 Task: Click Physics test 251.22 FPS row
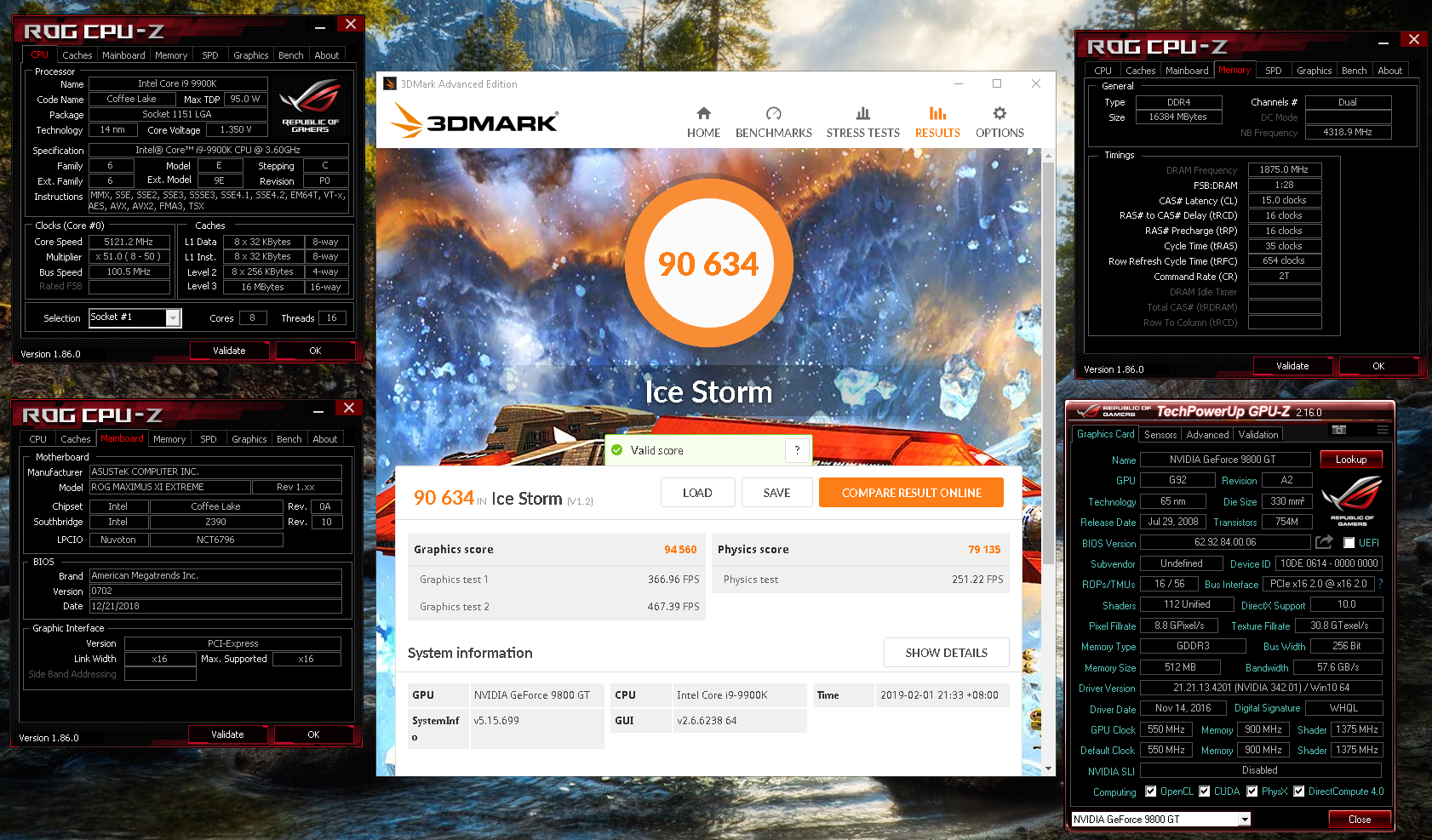coord(861,580)
